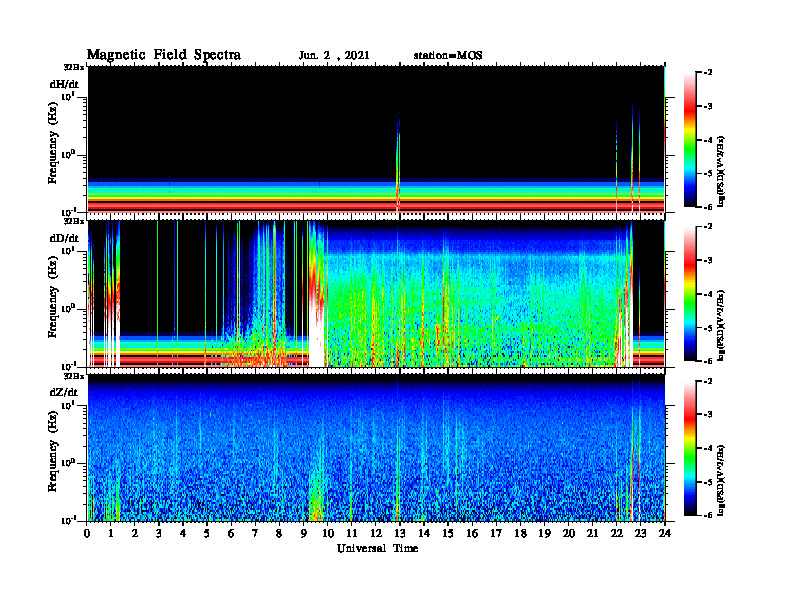Click hour tick label "0" on time axis
792x612 pixels.
click(x=87, y=533)
